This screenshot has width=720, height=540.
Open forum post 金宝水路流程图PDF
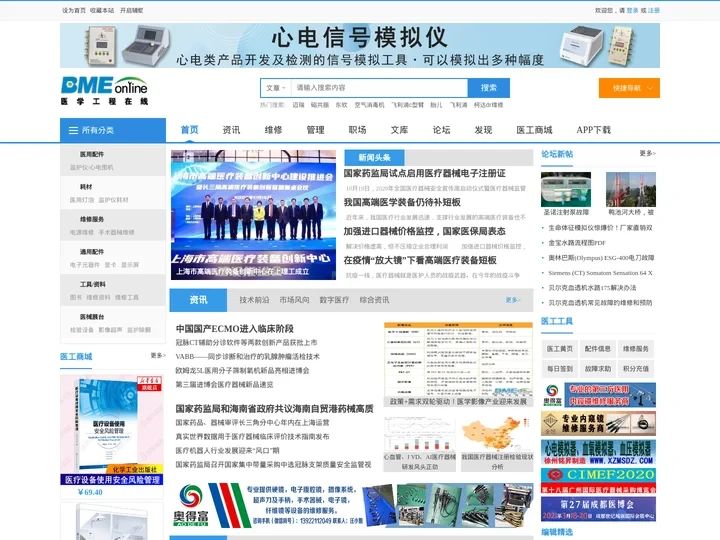coord(577,242)
